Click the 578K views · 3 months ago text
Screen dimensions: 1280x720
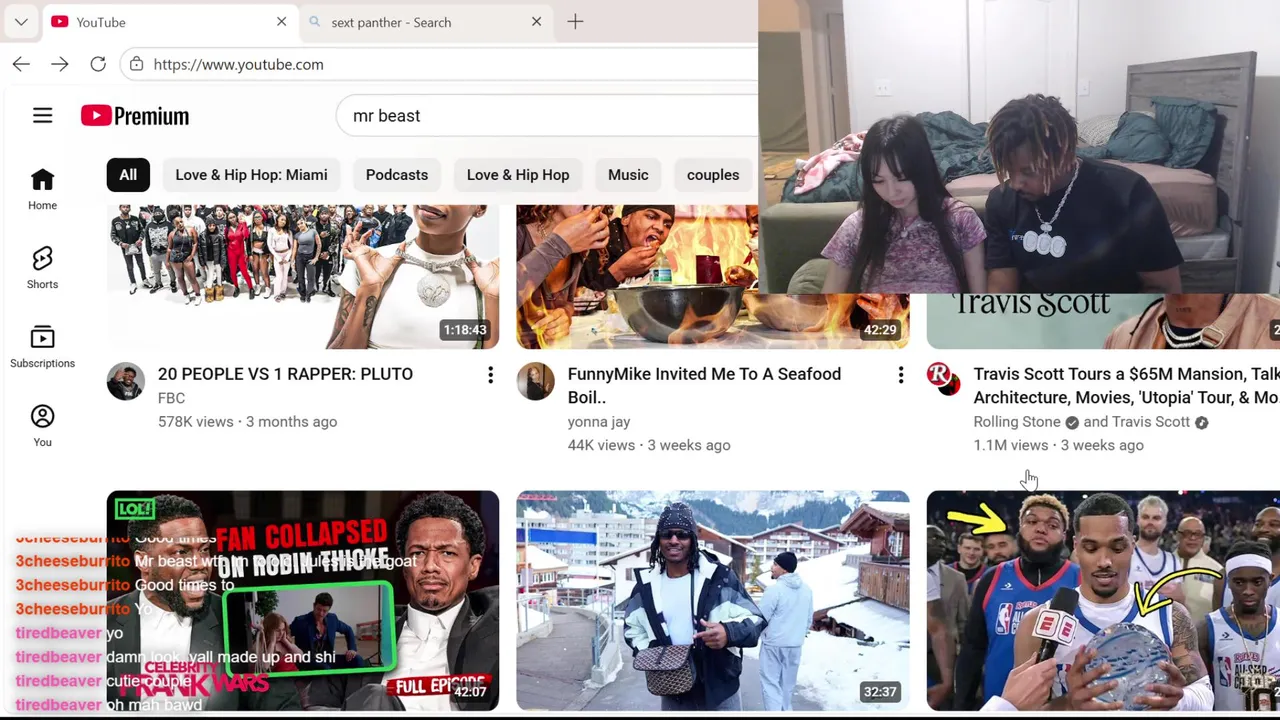coord(247,422)
